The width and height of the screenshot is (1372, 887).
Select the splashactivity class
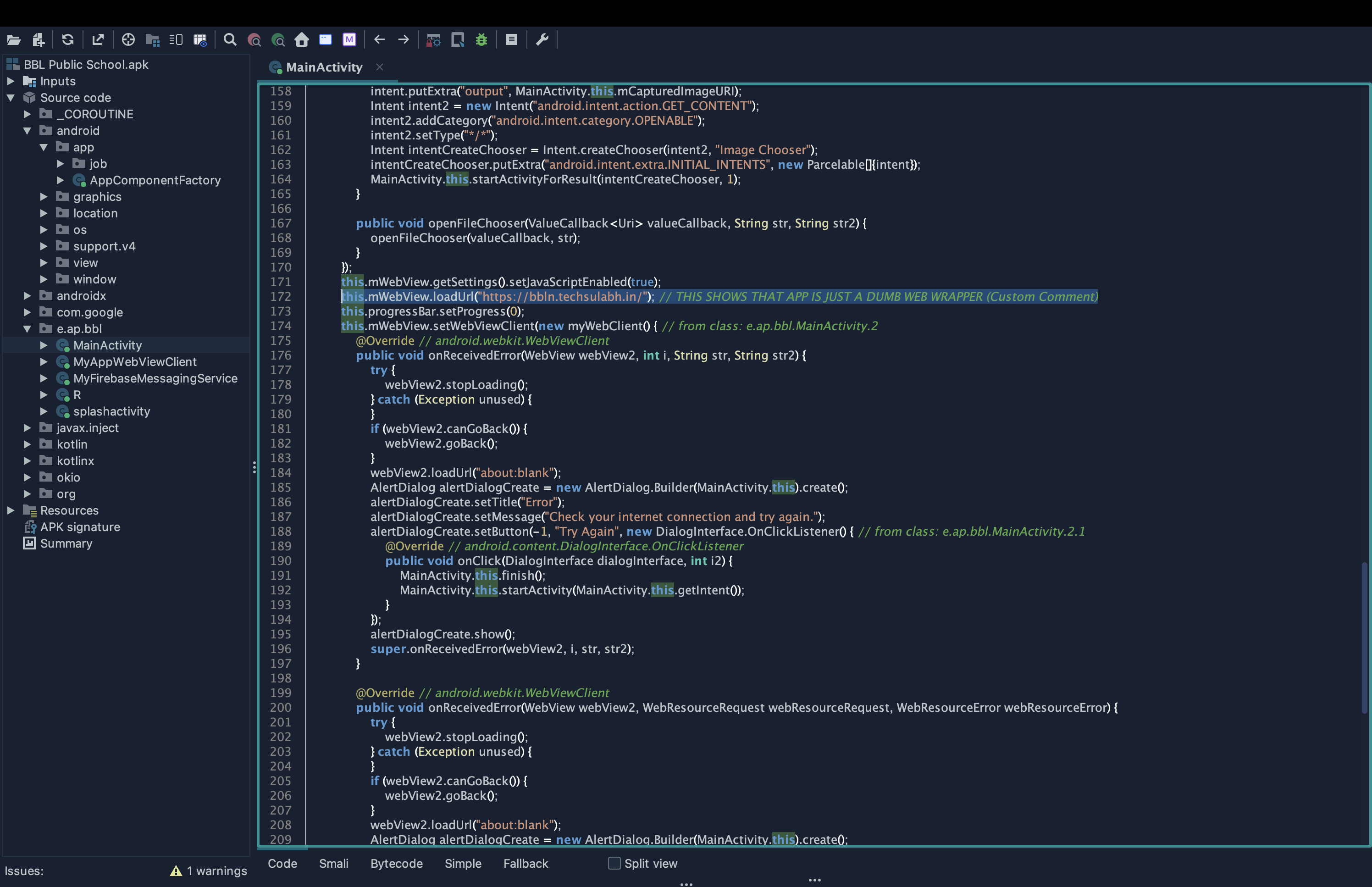(x=112, y=412)
